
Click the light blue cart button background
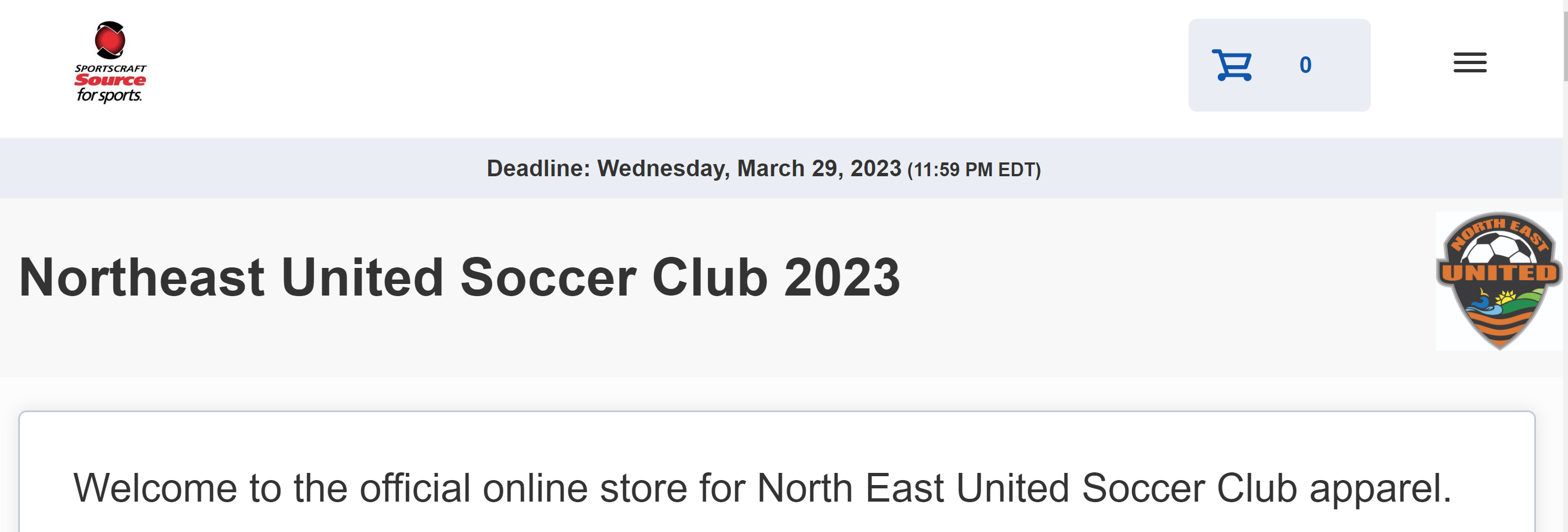click(1279, 65)
